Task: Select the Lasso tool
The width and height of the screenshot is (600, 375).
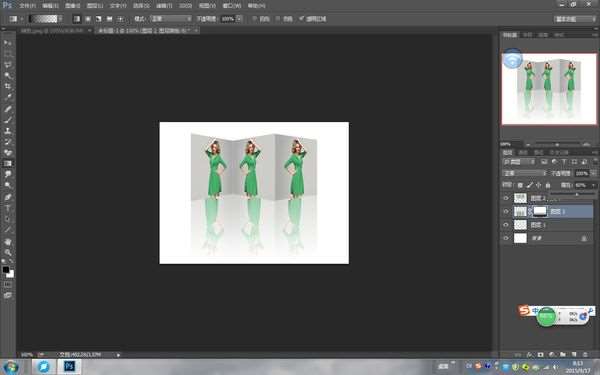Action: pyautogui.click(x=8, y=65)
